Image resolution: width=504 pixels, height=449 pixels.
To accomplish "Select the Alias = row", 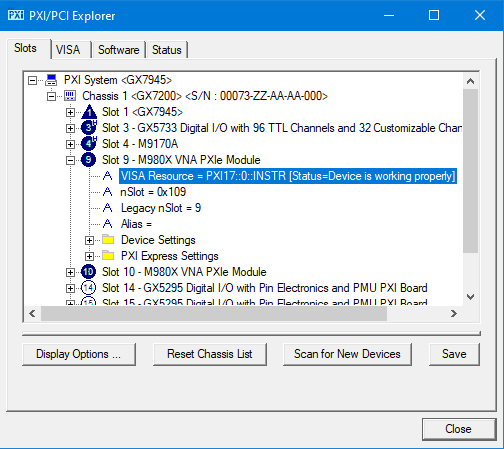I will click(x=136, y=224).
